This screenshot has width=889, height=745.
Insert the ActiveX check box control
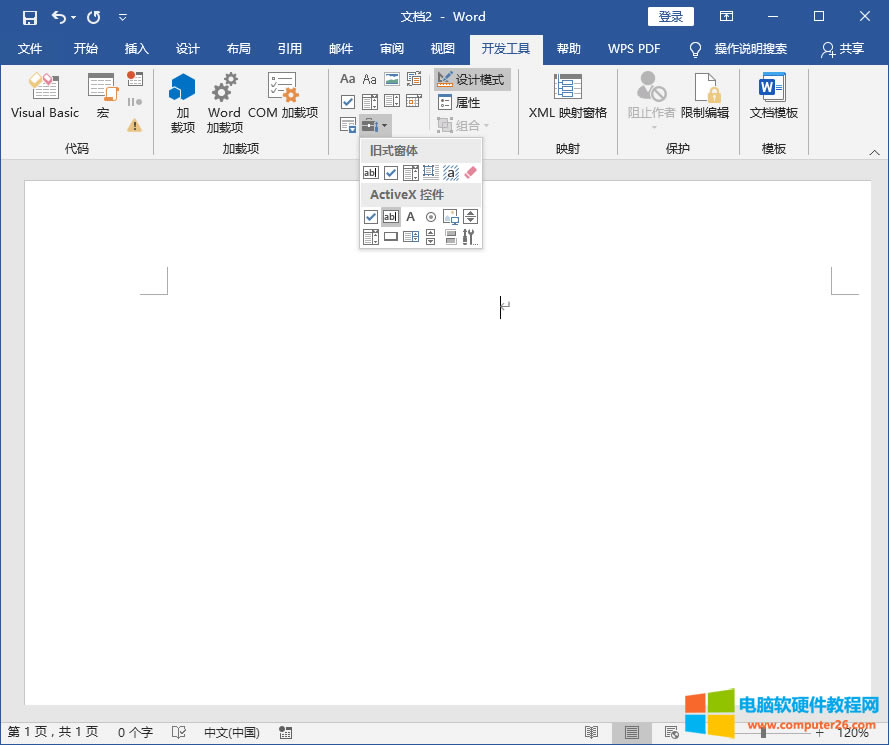point(371,216)
